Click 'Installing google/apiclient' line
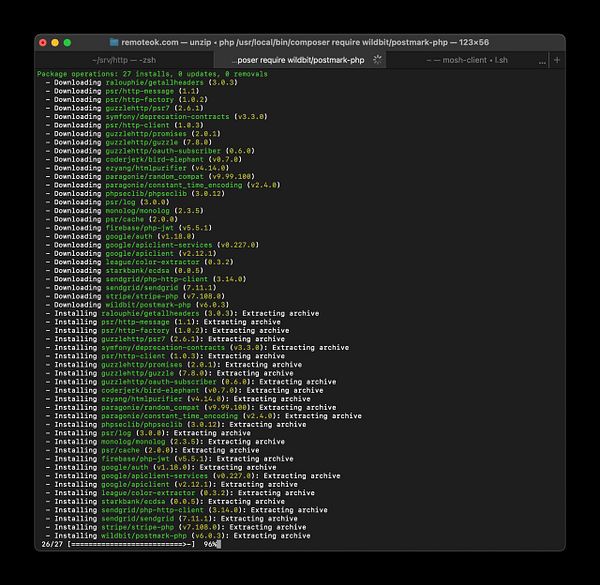The image size is (600, 585). [x=172, y=484]
